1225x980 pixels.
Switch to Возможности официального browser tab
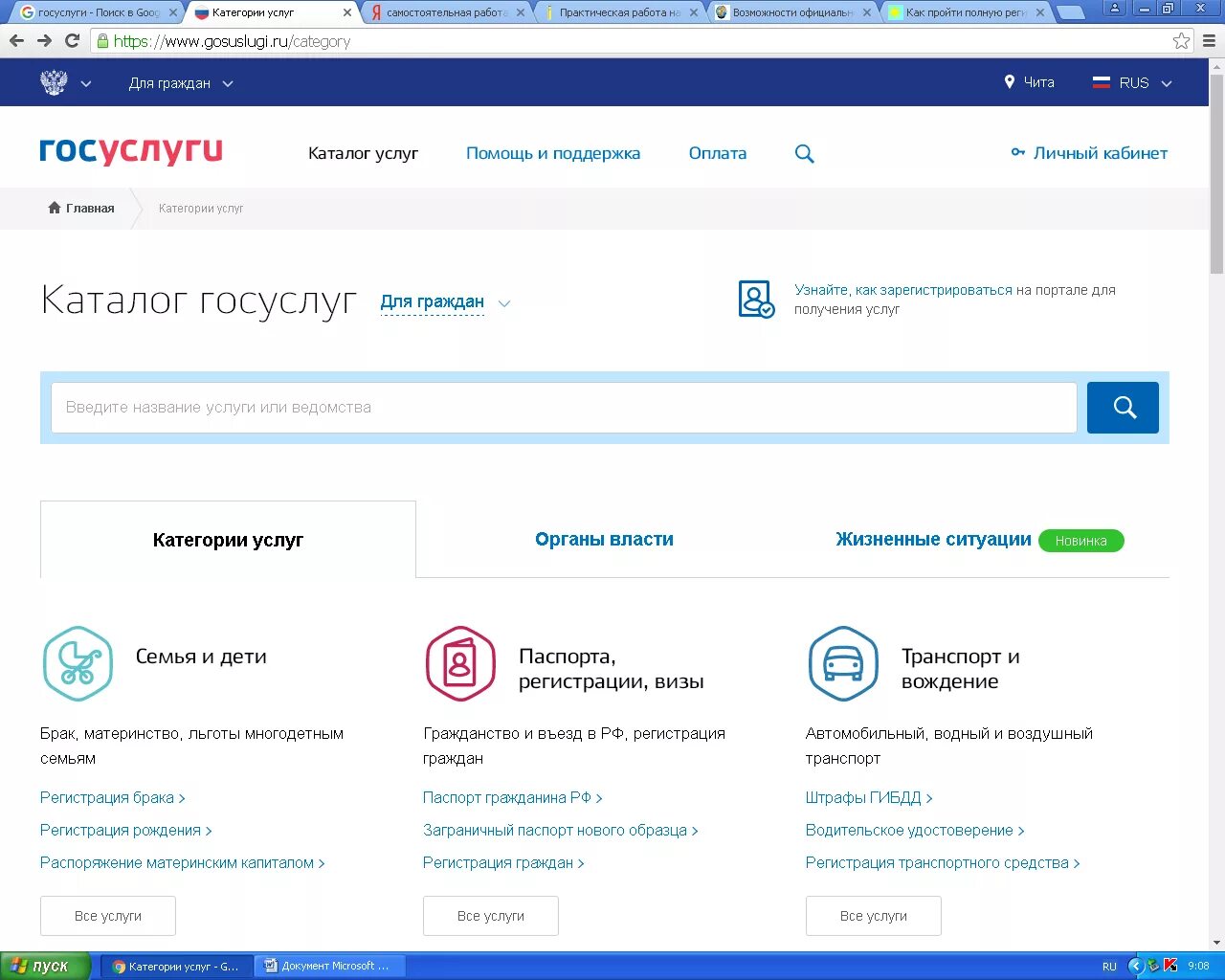pos(792,12)
